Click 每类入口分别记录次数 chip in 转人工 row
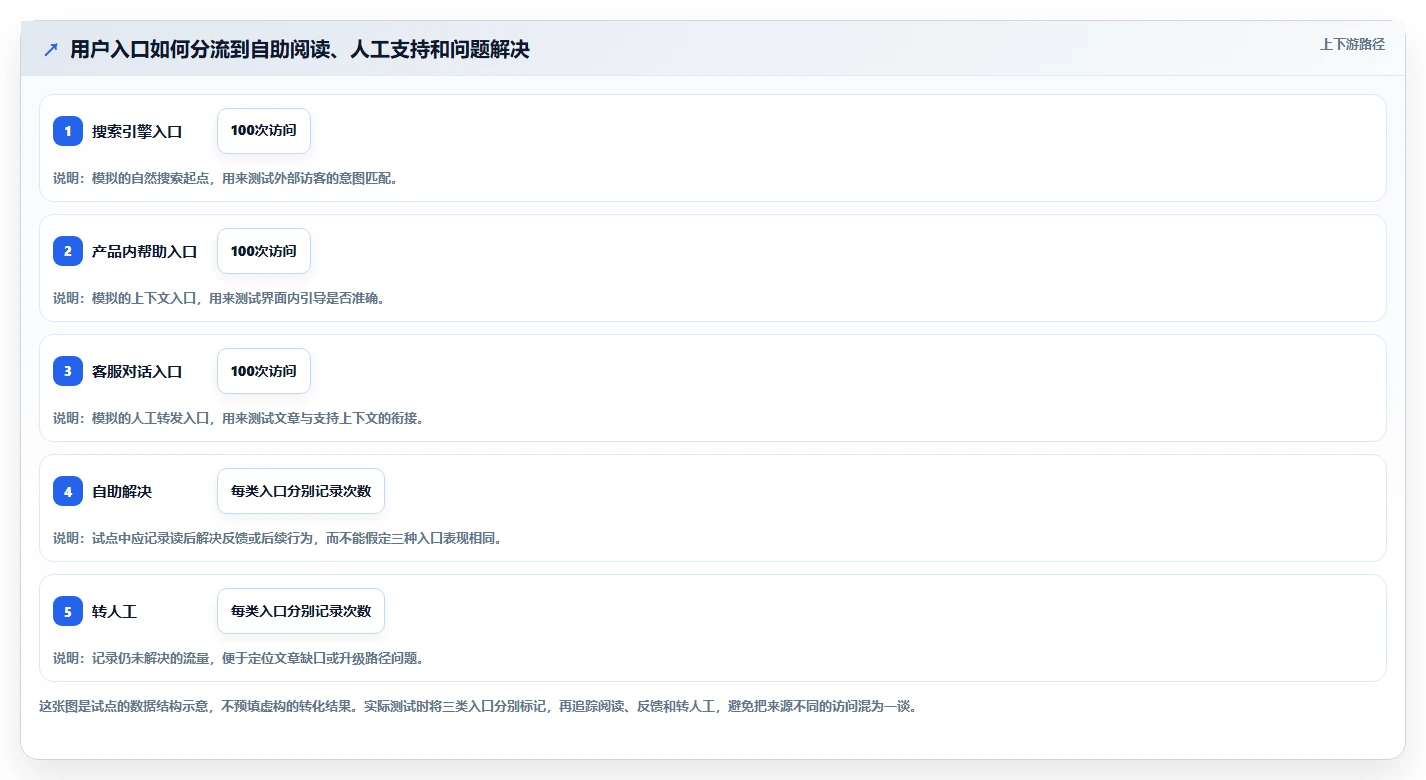The image size is (1426, 780). click(301, 611)
